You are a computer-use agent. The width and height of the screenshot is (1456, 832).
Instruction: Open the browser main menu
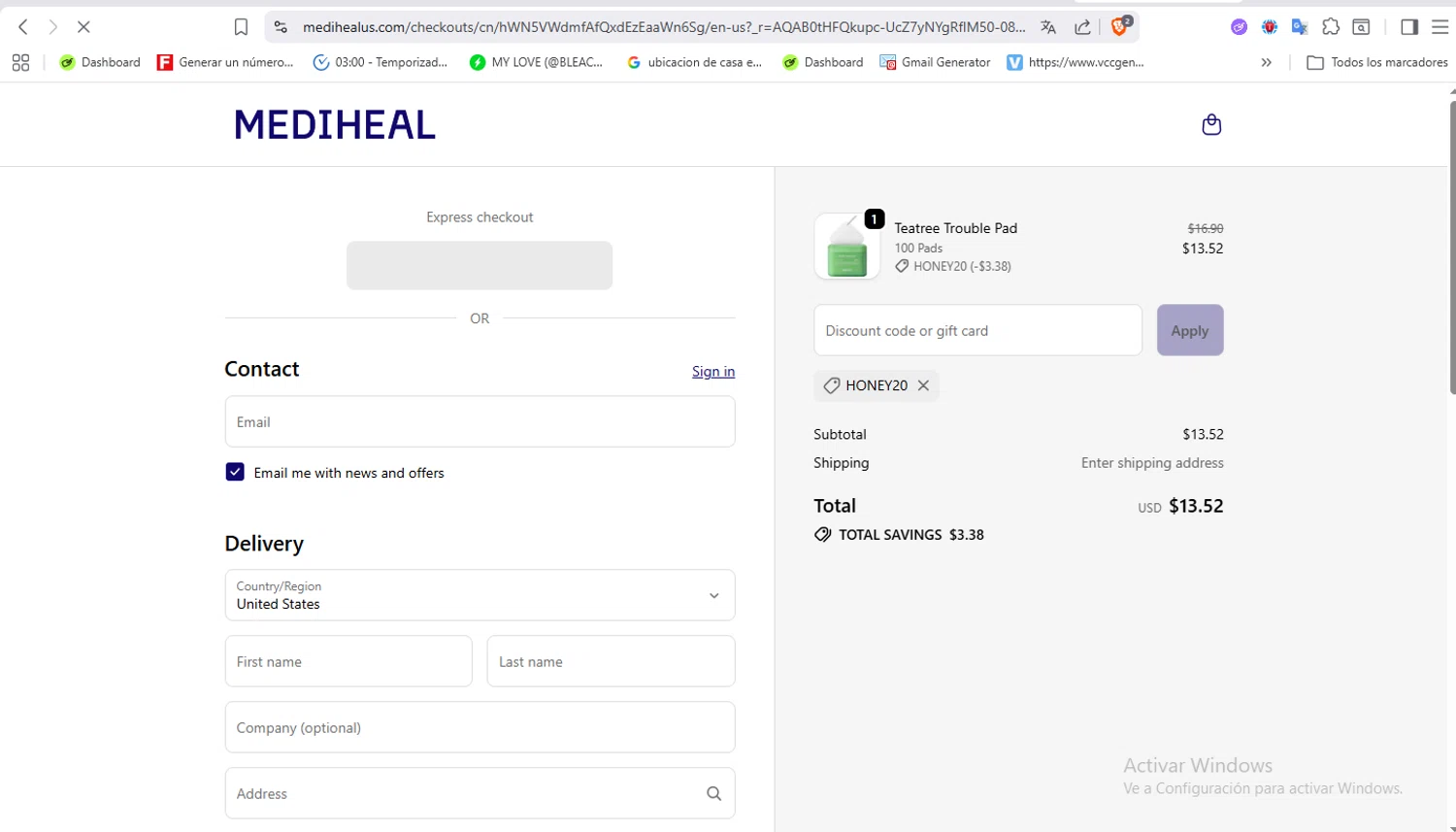click(1440, 27)
